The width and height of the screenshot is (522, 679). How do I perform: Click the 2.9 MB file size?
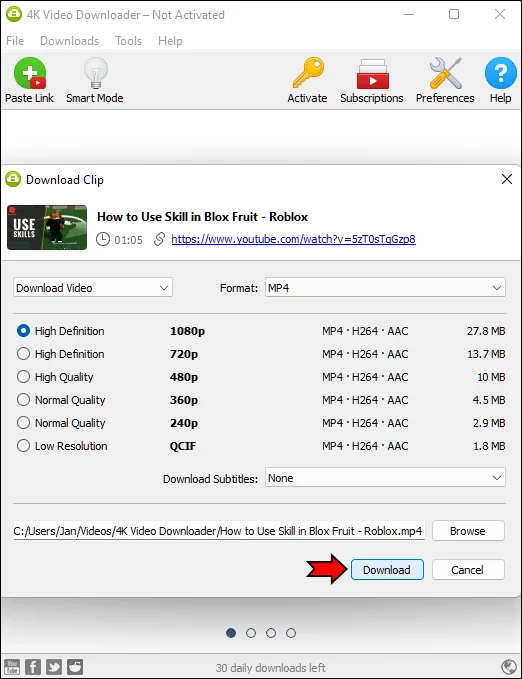coord(489,423)
